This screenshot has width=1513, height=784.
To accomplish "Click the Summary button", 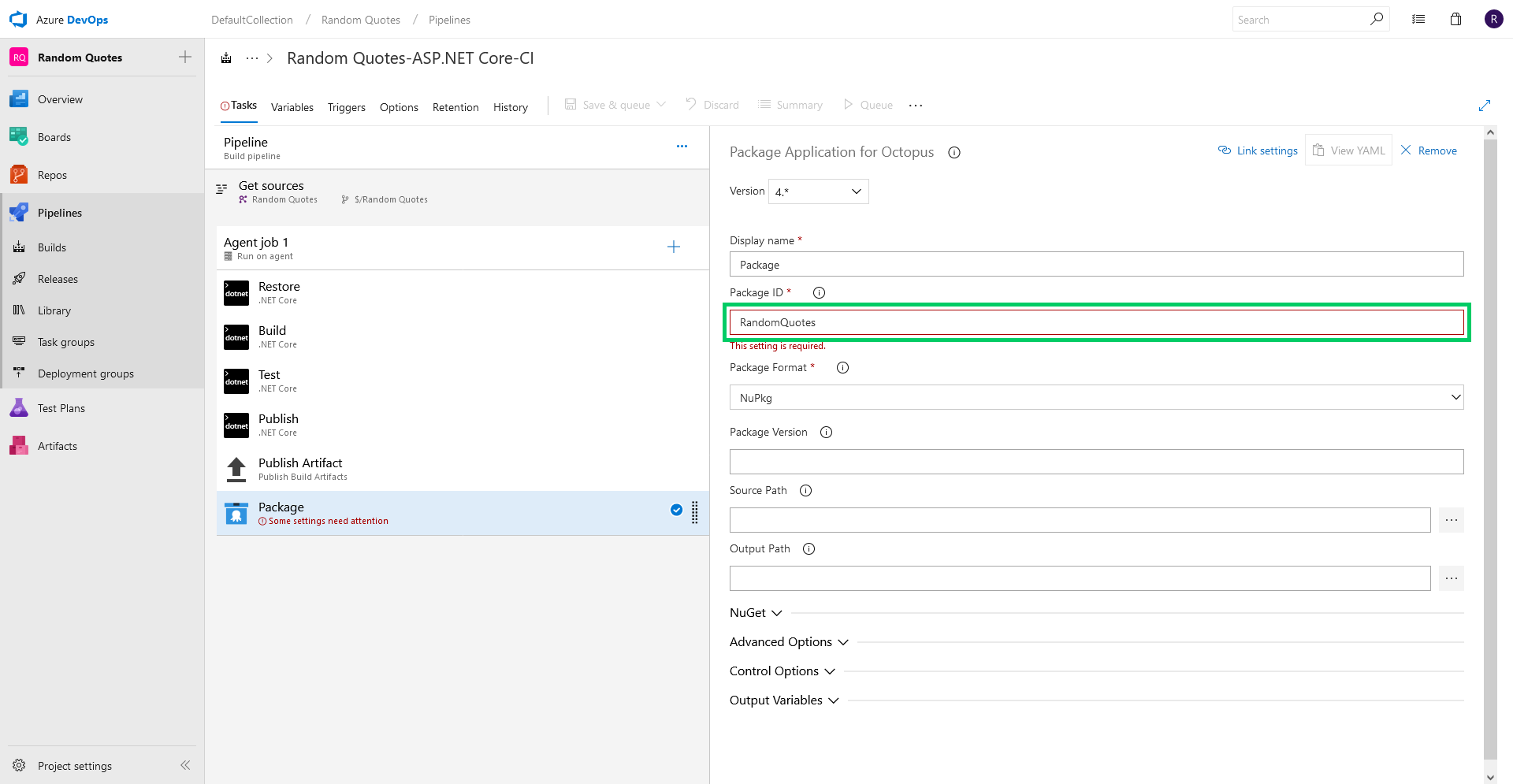I will click(x=790, y=105).
